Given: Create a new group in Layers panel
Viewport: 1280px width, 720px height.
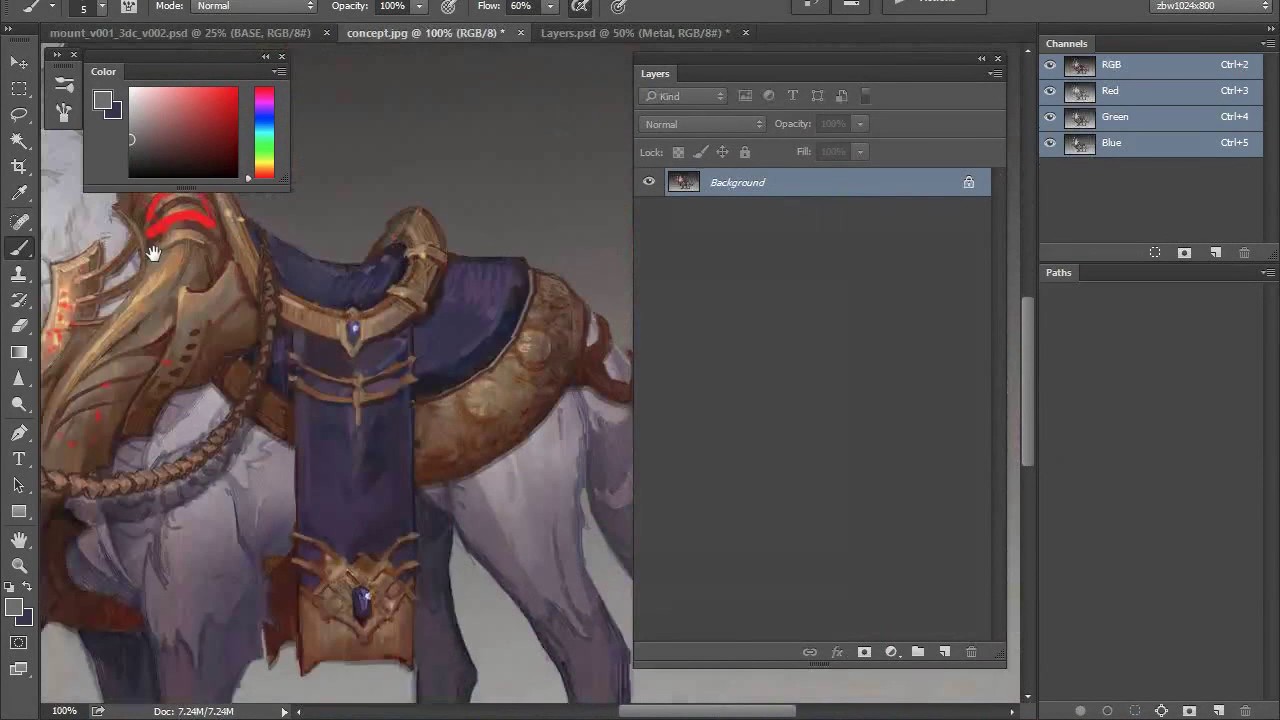Looking at the screenshot, I should [918, 652].
